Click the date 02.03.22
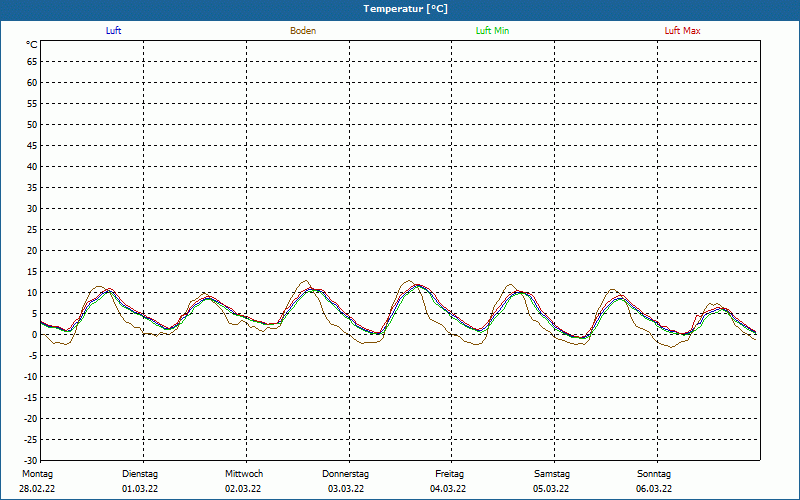The image size is (800, 500). (x=243, y=489)
